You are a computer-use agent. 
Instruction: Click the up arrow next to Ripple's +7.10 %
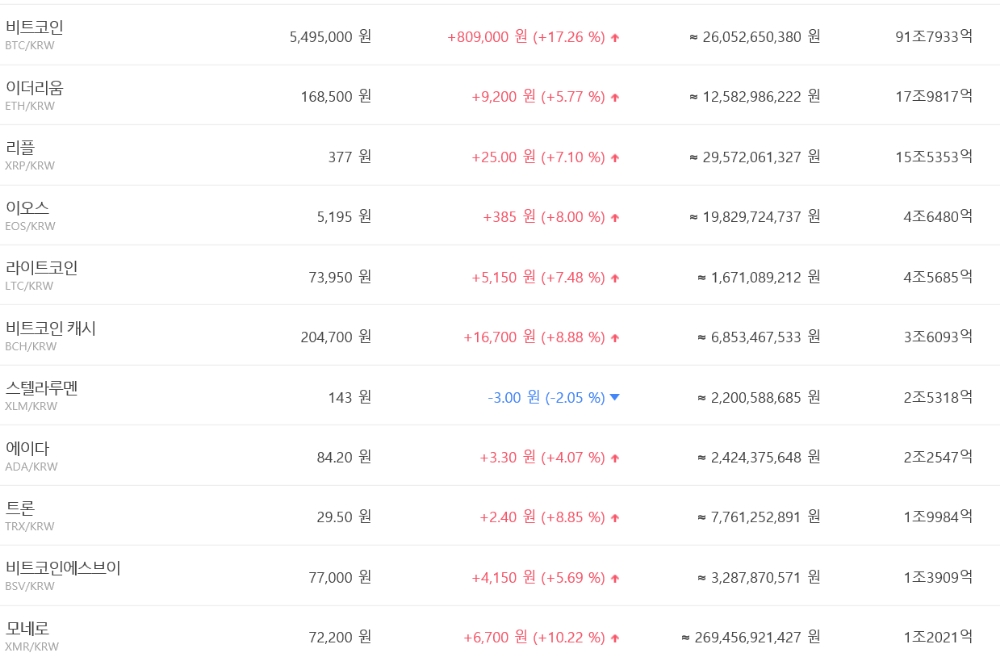(615, 157)
